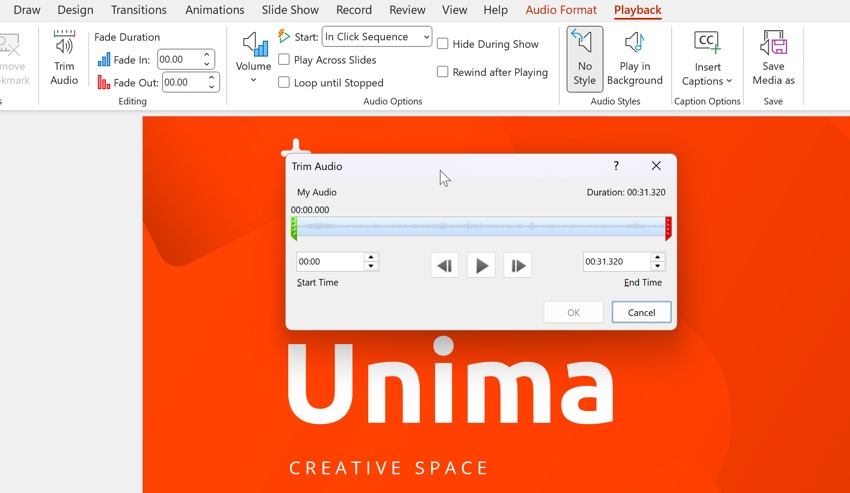Switch to the Design tab

click(x=75, y=10)
